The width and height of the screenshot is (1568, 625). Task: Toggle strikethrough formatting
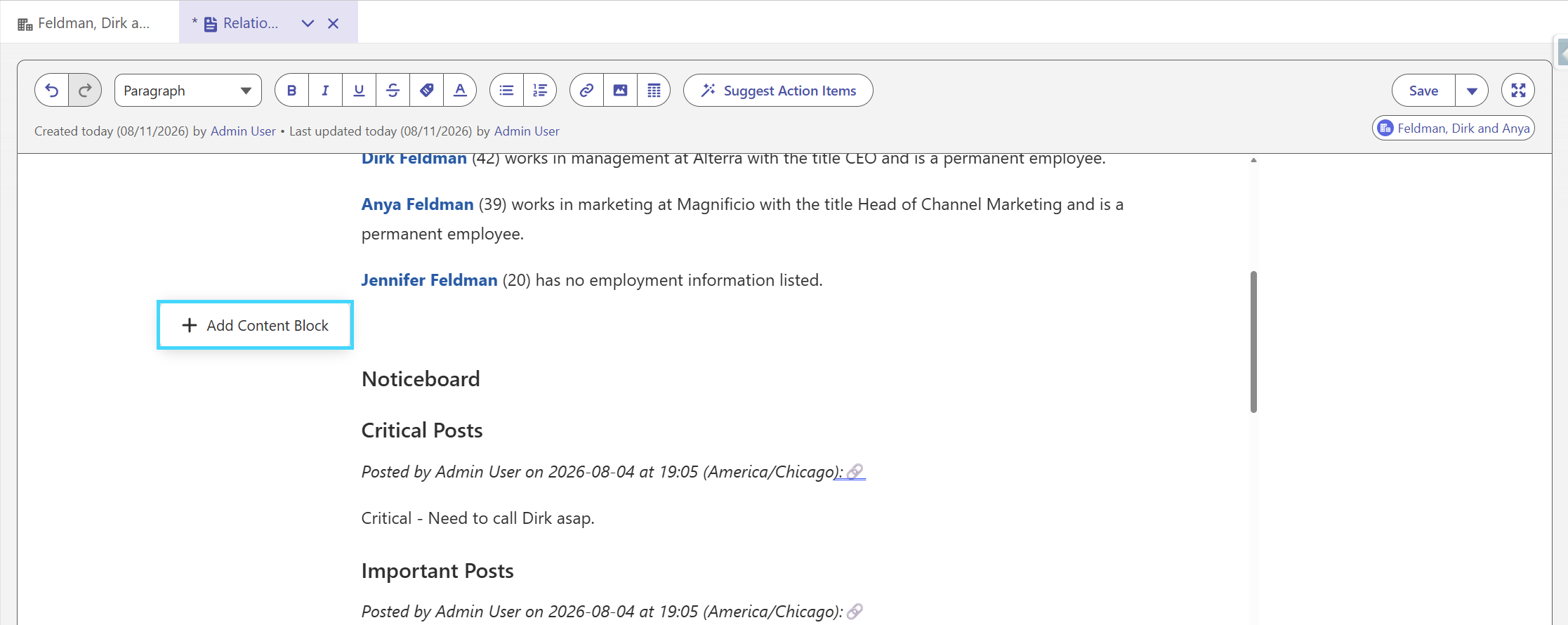click(x=393, y=91)
